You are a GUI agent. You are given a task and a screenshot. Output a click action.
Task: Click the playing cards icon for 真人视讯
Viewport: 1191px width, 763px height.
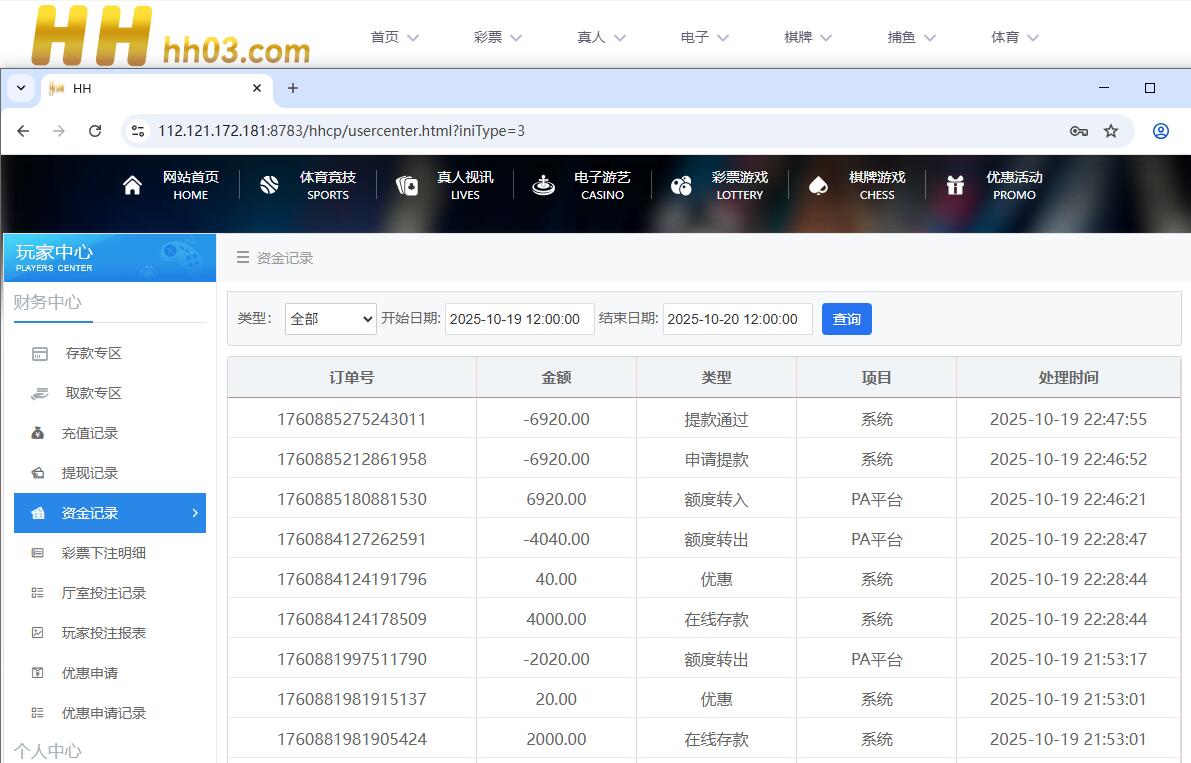[x=407, y=186]
